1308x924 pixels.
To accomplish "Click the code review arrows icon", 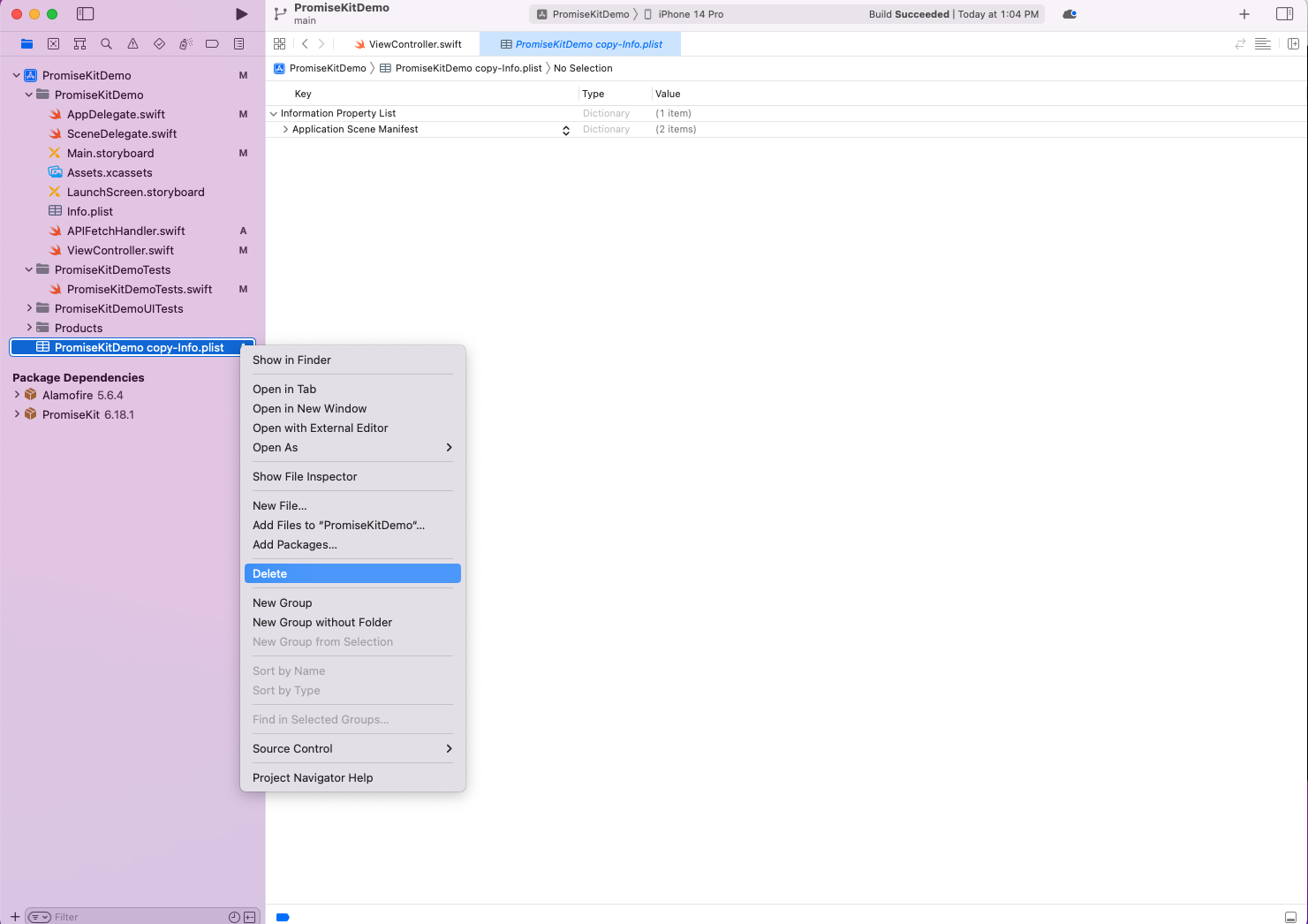I will (1240, 43).
